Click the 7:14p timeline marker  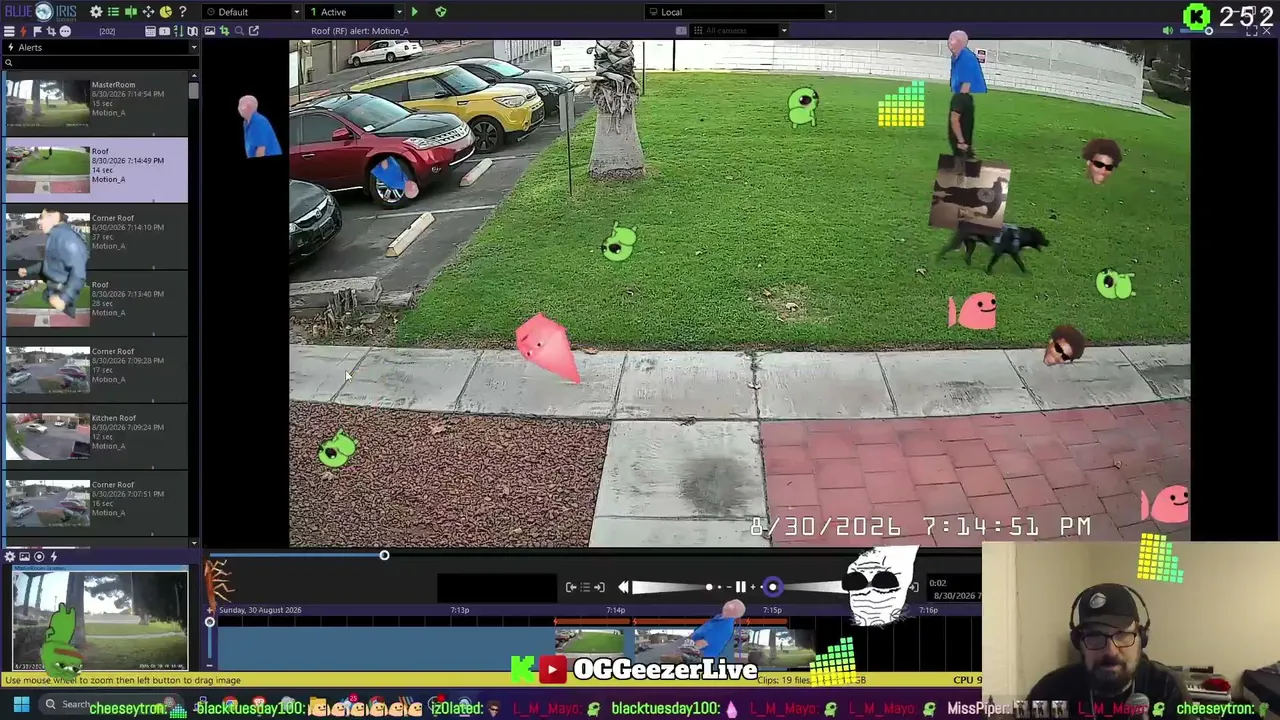[x=615, y=610]
